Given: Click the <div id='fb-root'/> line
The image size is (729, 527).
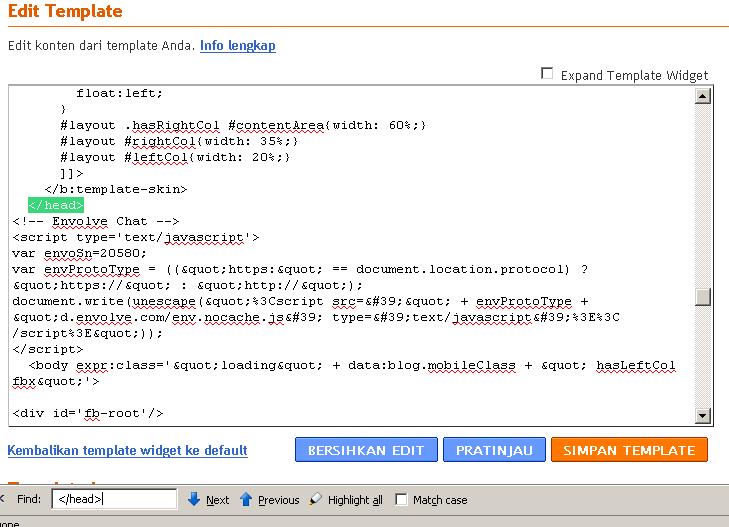Looking at the screenshot, I should (x=88, y=413).
